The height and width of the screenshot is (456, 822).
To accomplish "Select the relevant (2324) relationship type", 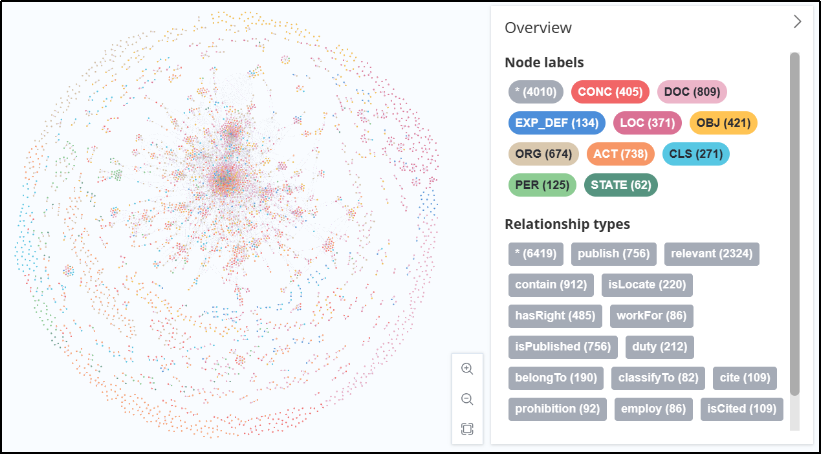I will tap(711, 254).
